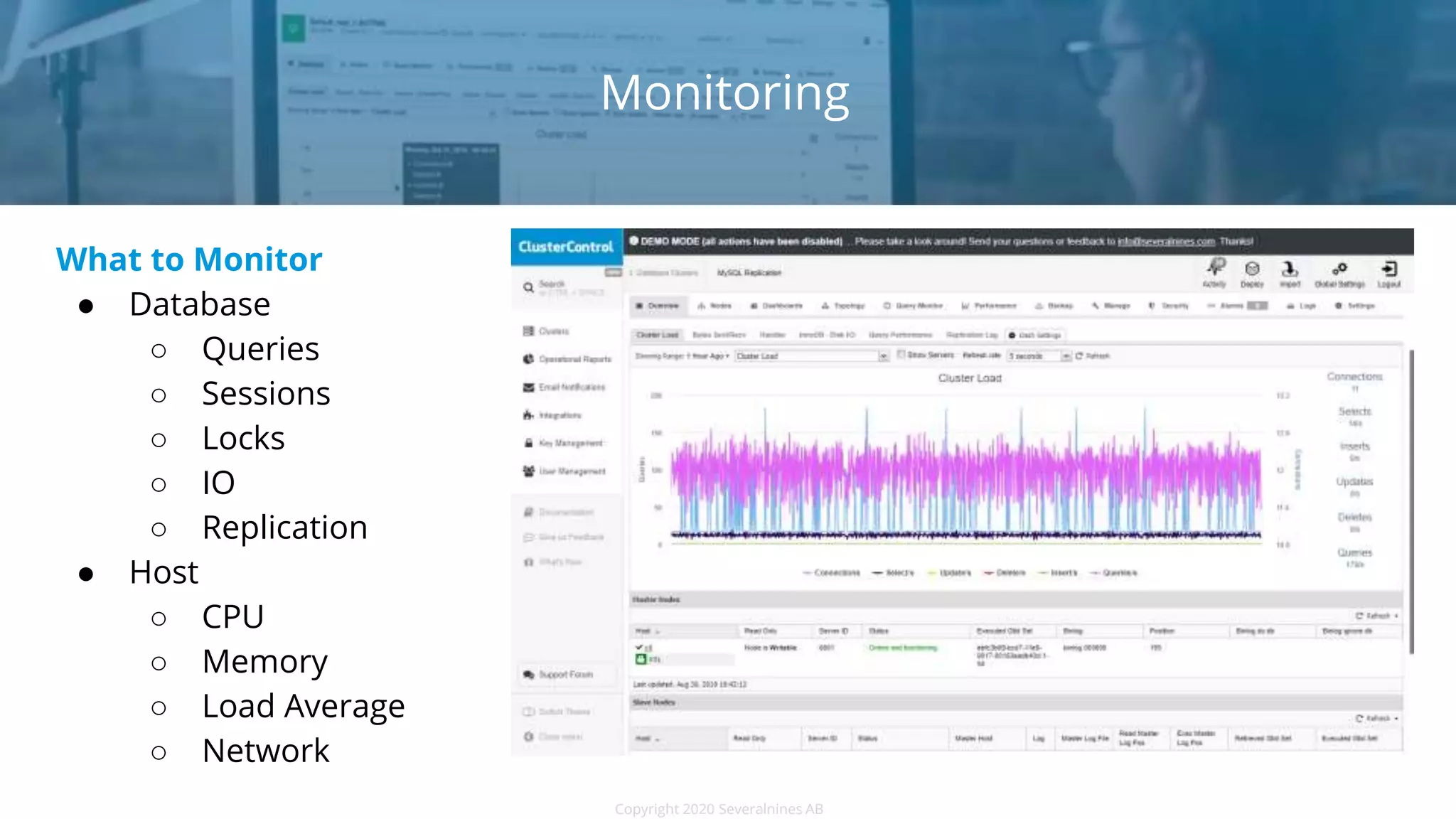This screenshot has height=819, width=1456.
Task: Switch to the Logs tab
Action: point(1302,306)
